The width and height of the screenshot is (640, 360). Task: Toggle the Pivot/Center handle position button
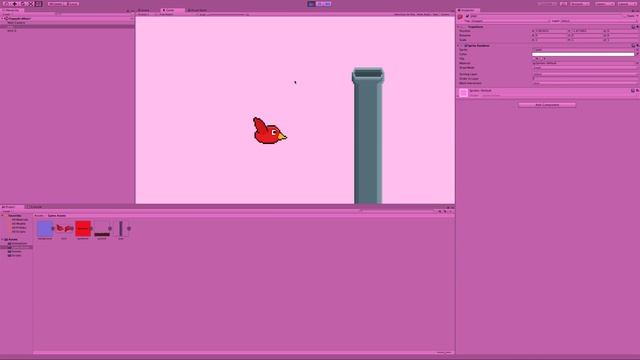pos(56,4)
